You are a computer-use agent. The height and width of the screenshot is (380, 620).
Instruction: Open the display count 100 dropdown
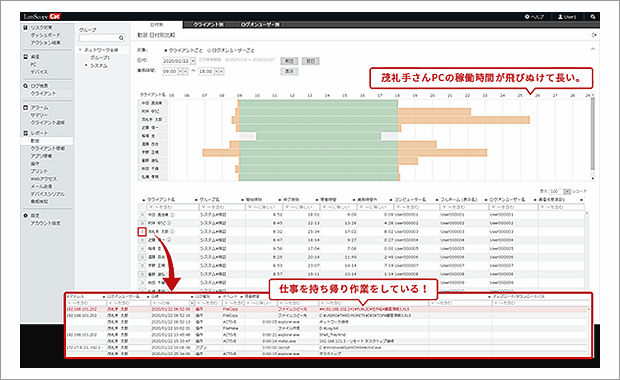[567, 191]
